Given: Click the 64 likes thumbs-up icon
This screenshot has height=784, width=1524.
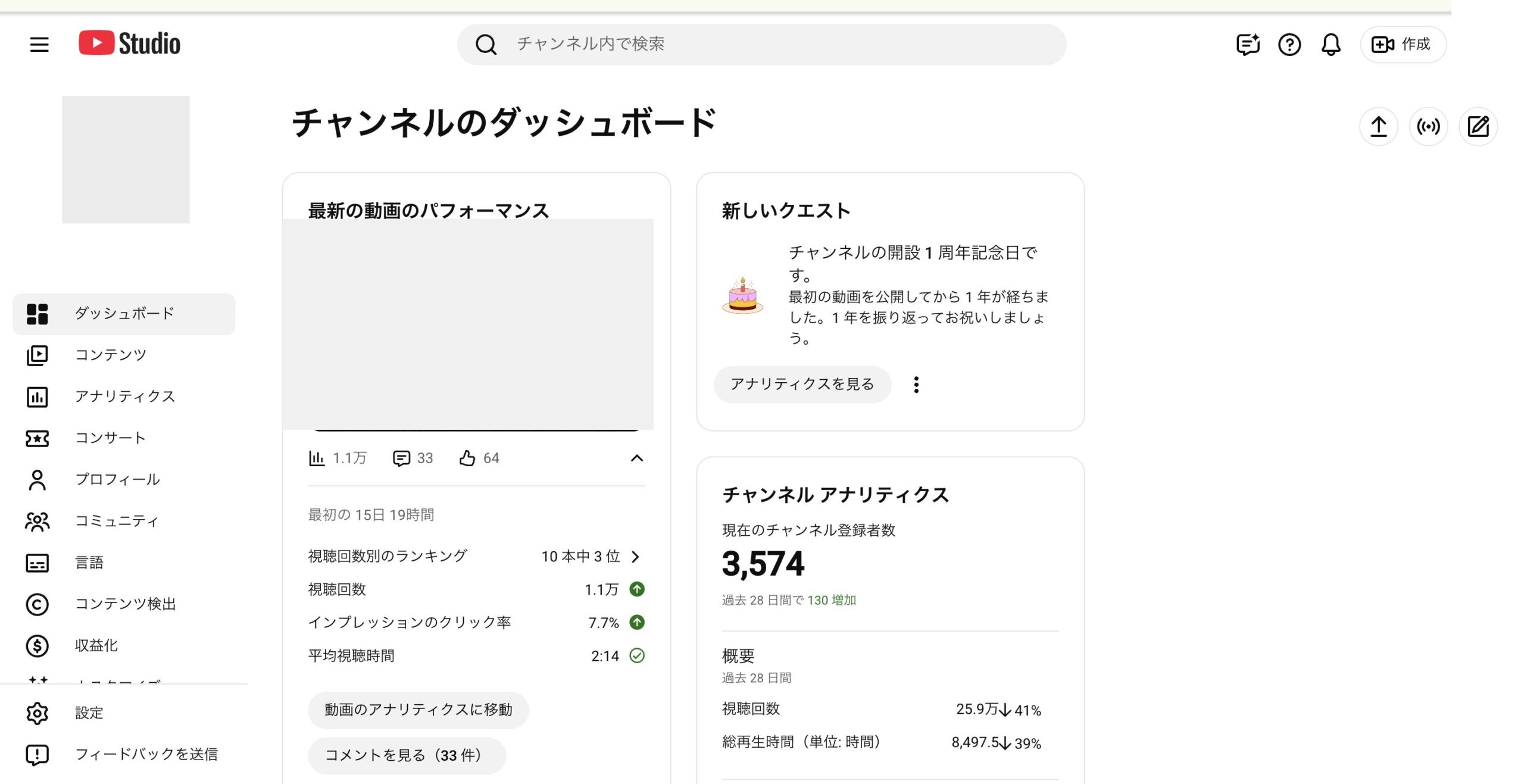Looking at the screenshot, I should coord(467,458).
